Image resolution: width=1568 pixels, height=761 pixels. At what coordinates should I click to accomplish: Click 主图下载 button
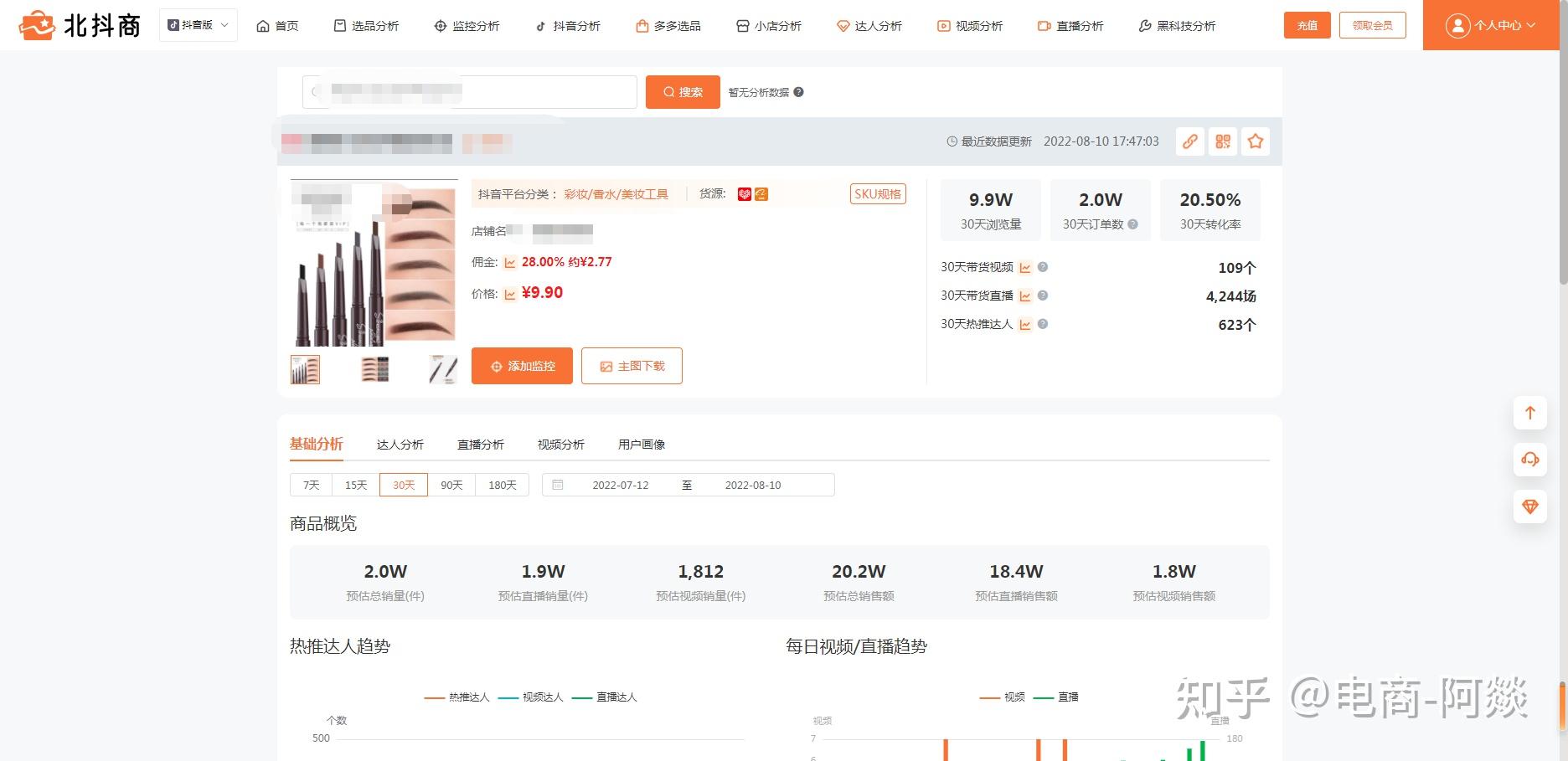632,366
